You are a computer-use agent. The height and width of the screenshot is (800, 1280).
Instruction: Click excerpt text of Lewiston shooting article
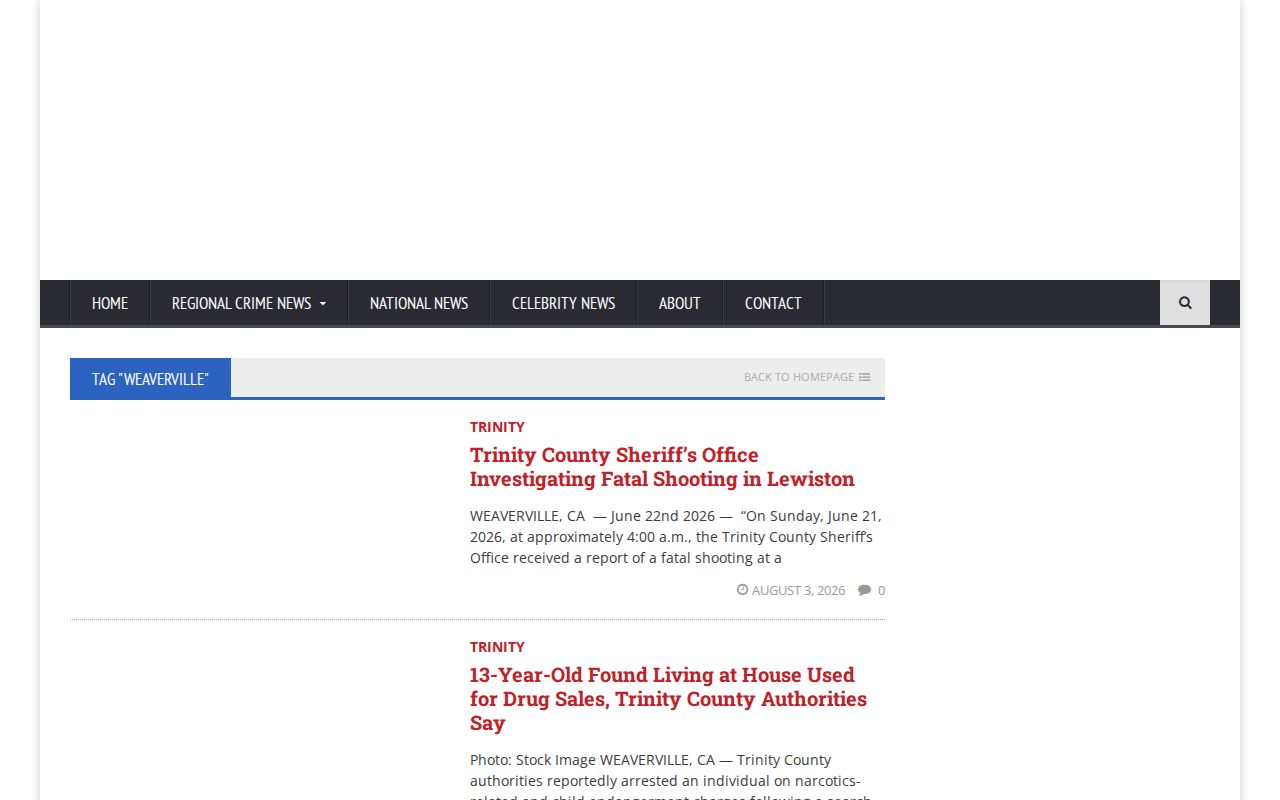676,537
